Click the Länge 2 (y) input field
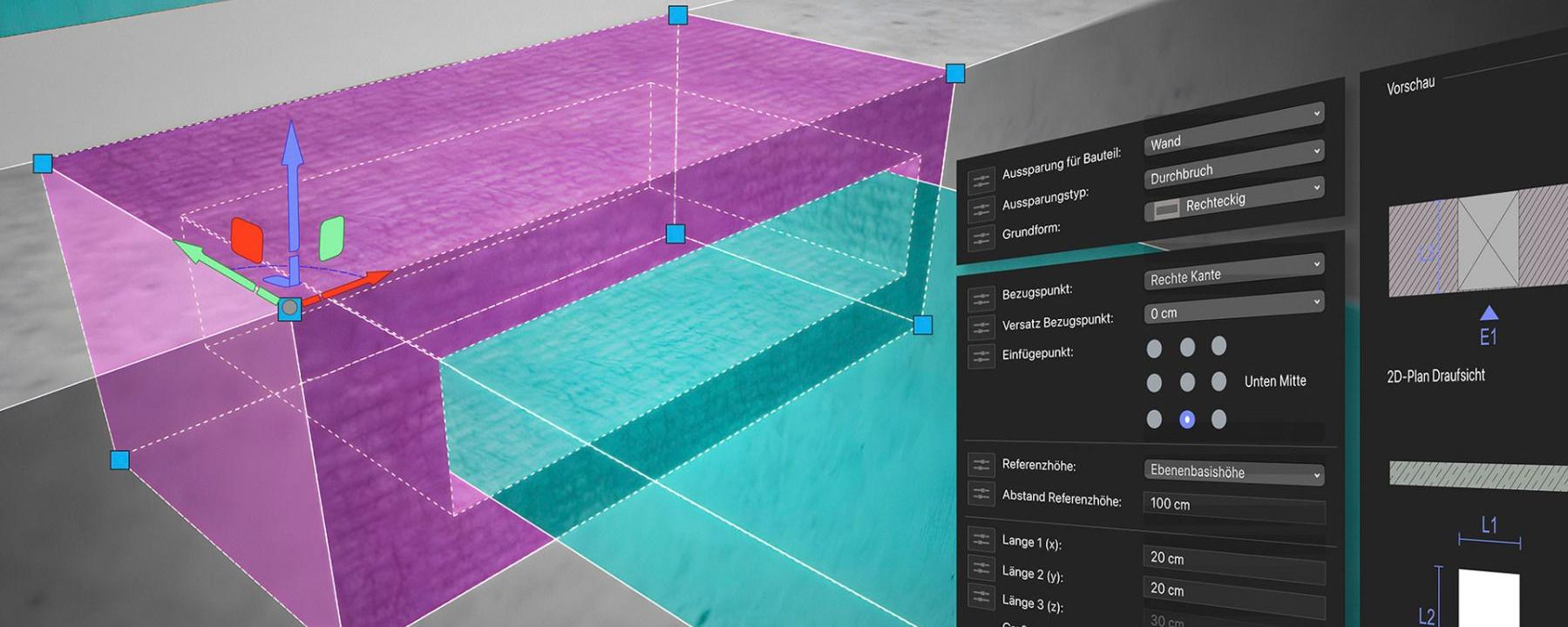 (x=1232, y=591)
